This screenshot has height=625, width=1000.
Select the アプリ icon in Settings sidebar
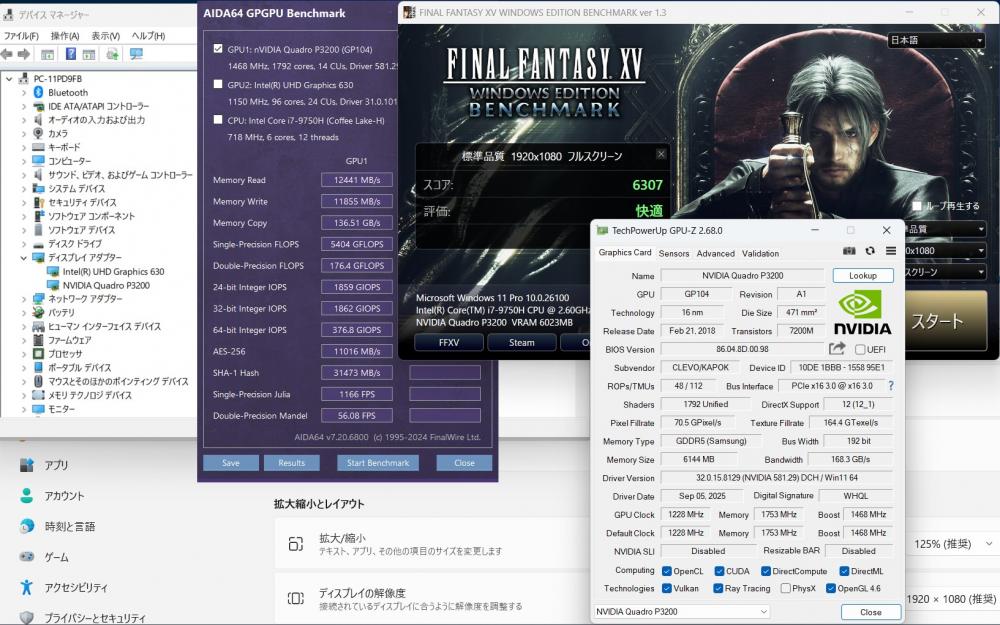pos(27,465)
